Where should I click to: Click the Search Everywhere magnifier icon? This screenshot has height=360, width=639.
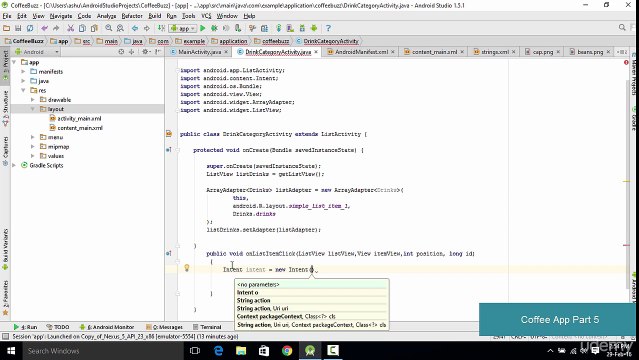point(622,27)
